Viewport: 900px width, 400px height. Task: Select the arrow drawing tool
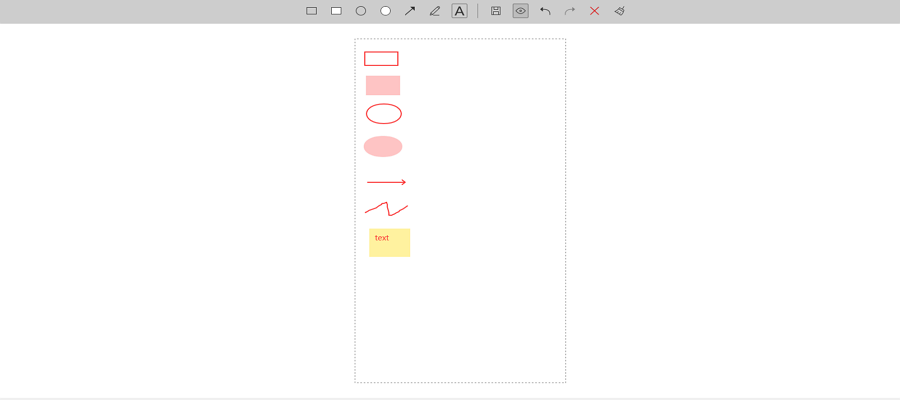pyautogui.click(x=410, y=11)
